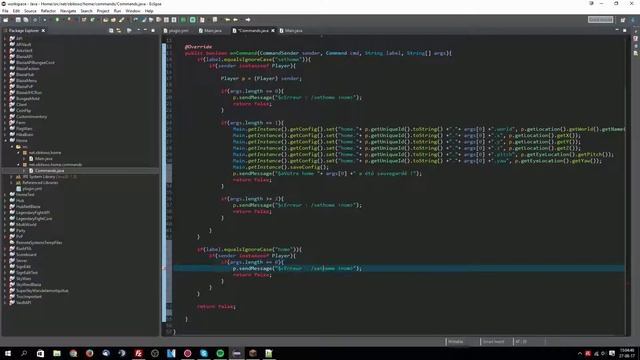Expand the CoinFlip project node
640x360 pixels.
[x=5, y=111]
